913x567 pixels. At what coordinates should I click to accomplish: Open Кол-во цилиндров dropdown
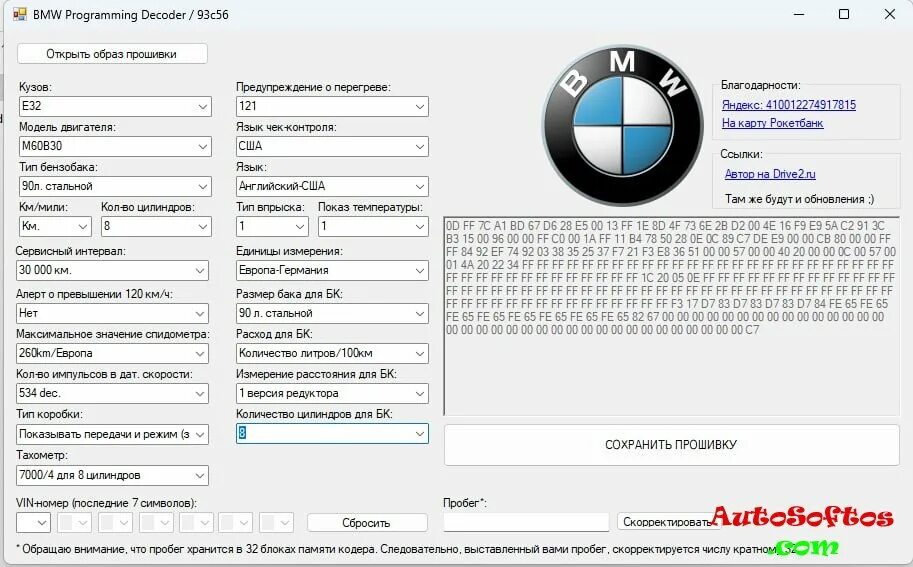tap(156, 226)
